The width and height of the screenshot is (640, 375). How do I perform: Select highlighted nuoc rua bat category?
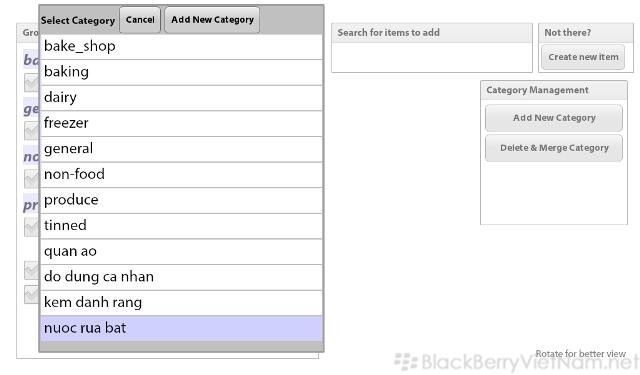[x=181, y=328]
